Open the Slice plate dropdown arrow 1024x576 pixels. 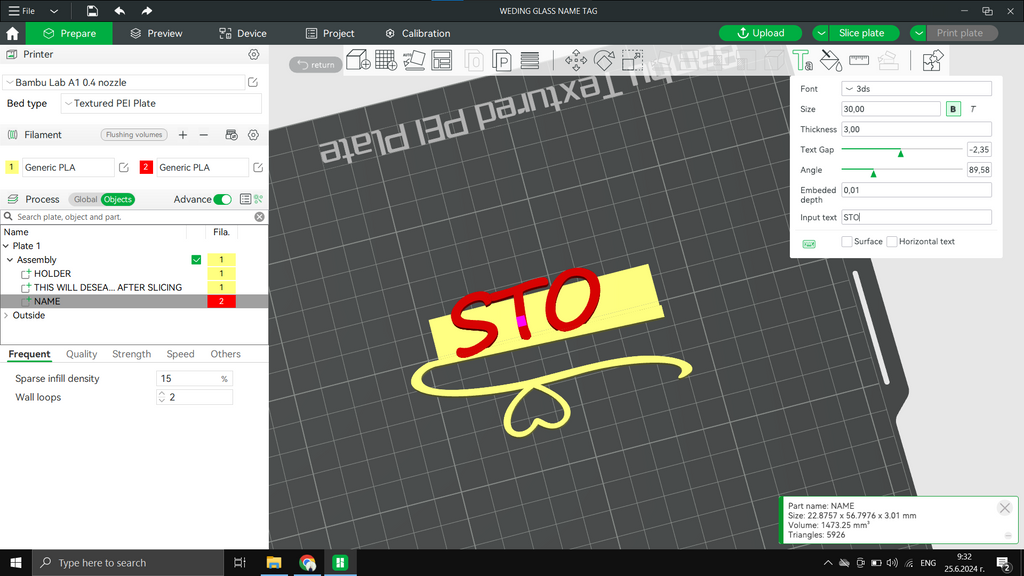821,33
